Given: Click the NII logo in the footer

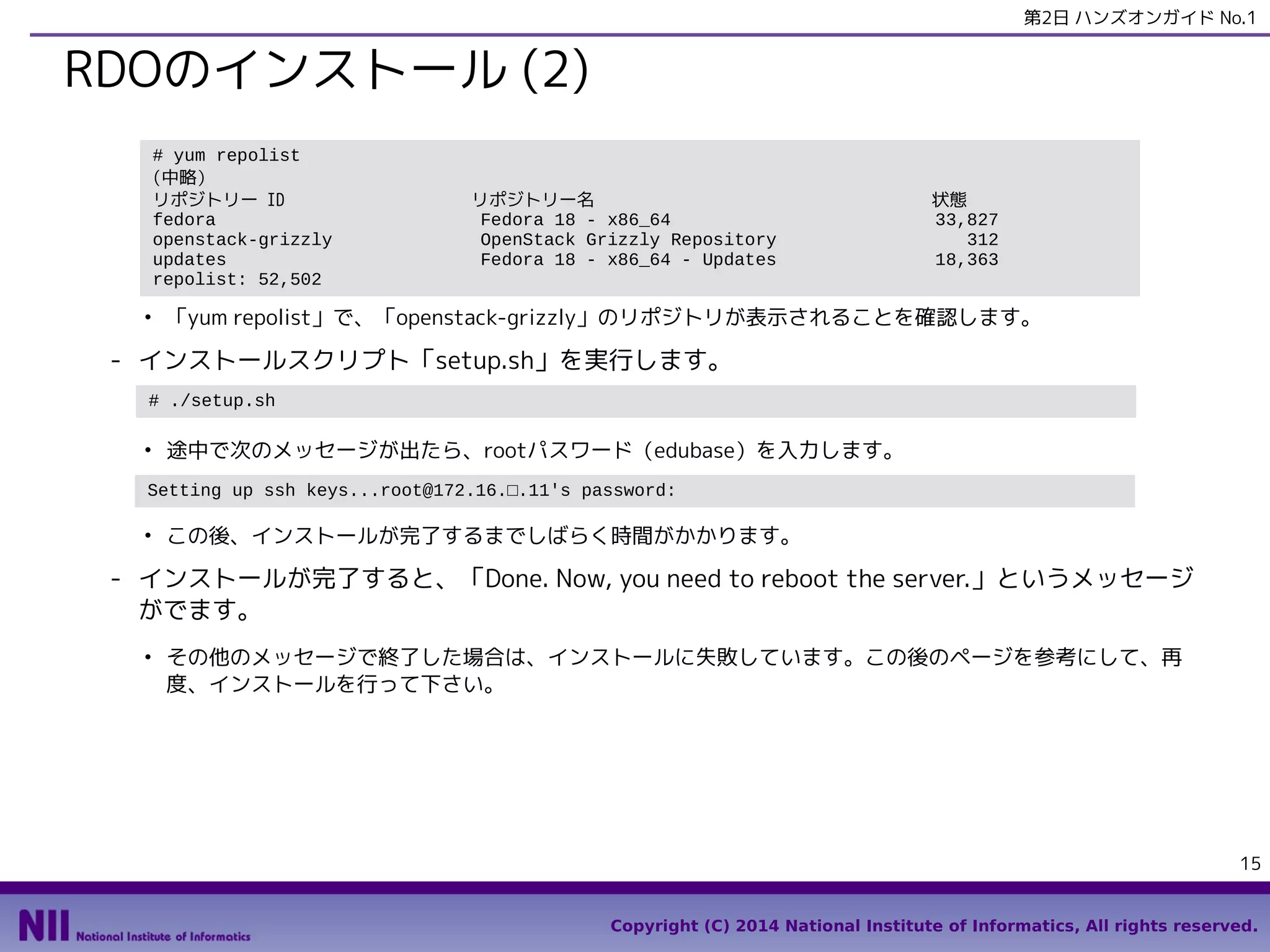Looking at the screenshot, I should click(x=44, y=925).
